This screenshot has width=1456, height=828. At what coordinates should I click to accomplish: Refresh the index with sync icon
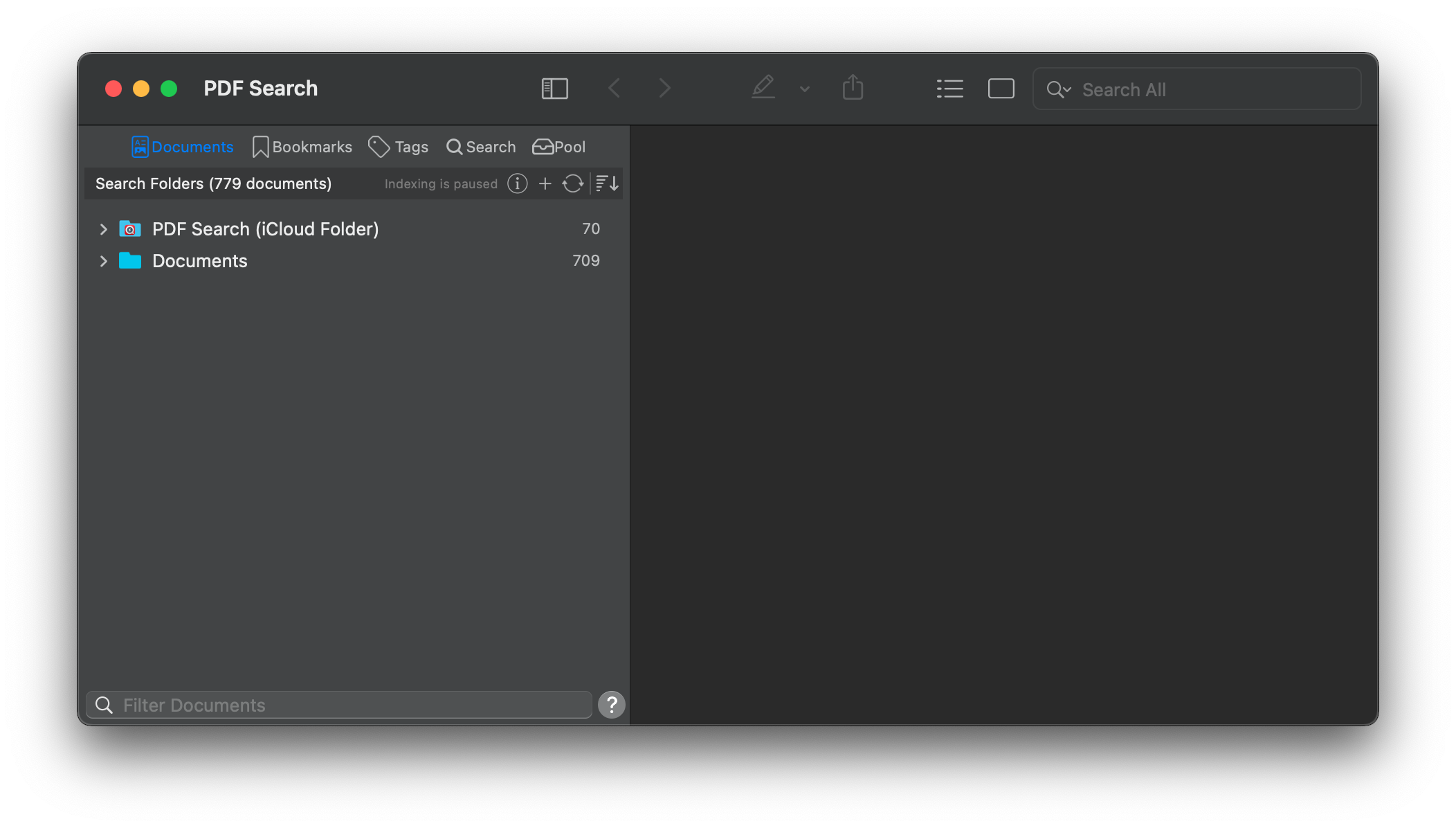[x=573, y=183]
